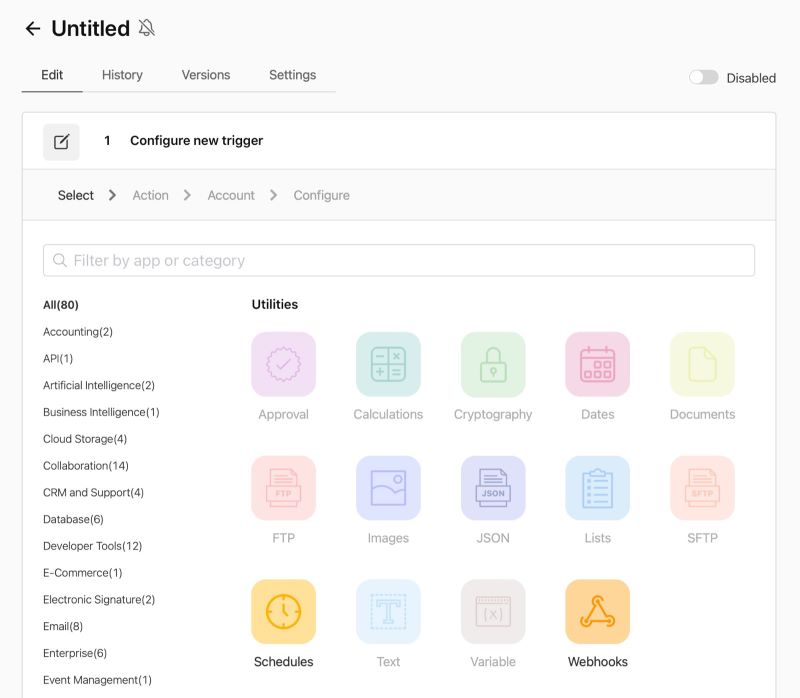The width and height of the screenshot is (800, 698).
Task: Go to the Settings tab
Action: 292,75
